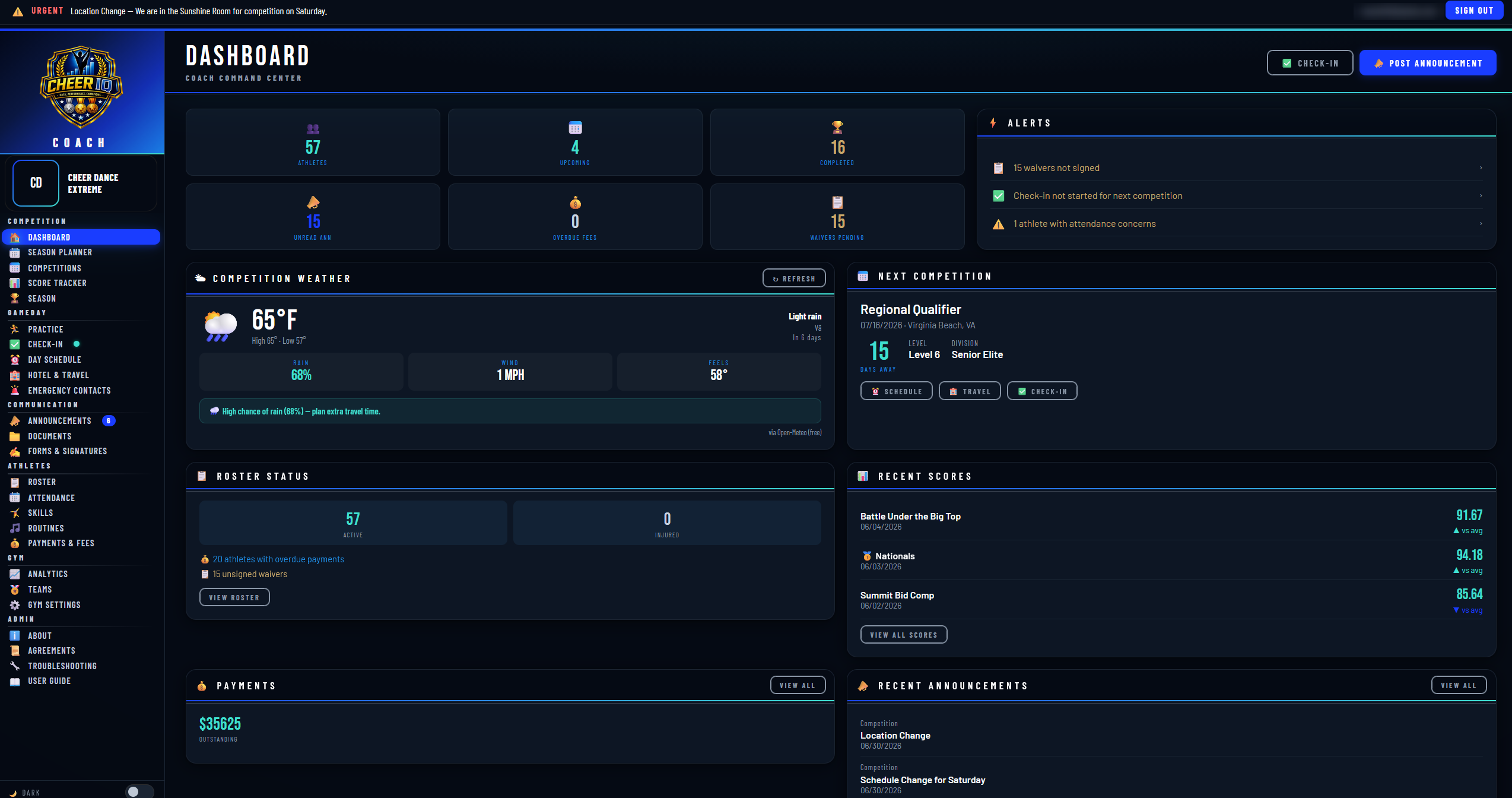The height and width of the screenshot is (798, 1512).
Task: Open the Location Change announcement
Action: coord(1171,734)
